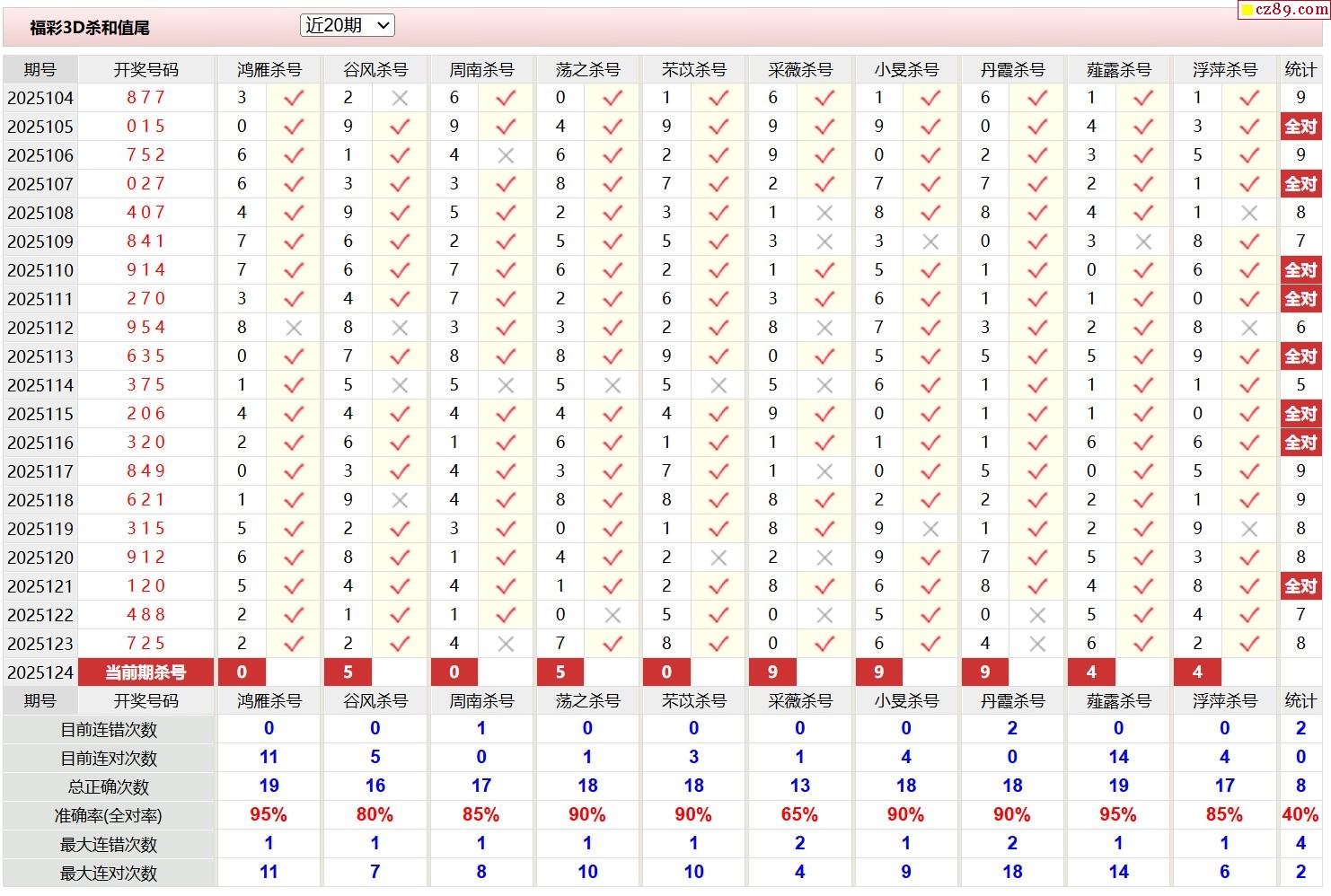Click the red current kill number for 蒹葭杀号

coord(1091,672)
